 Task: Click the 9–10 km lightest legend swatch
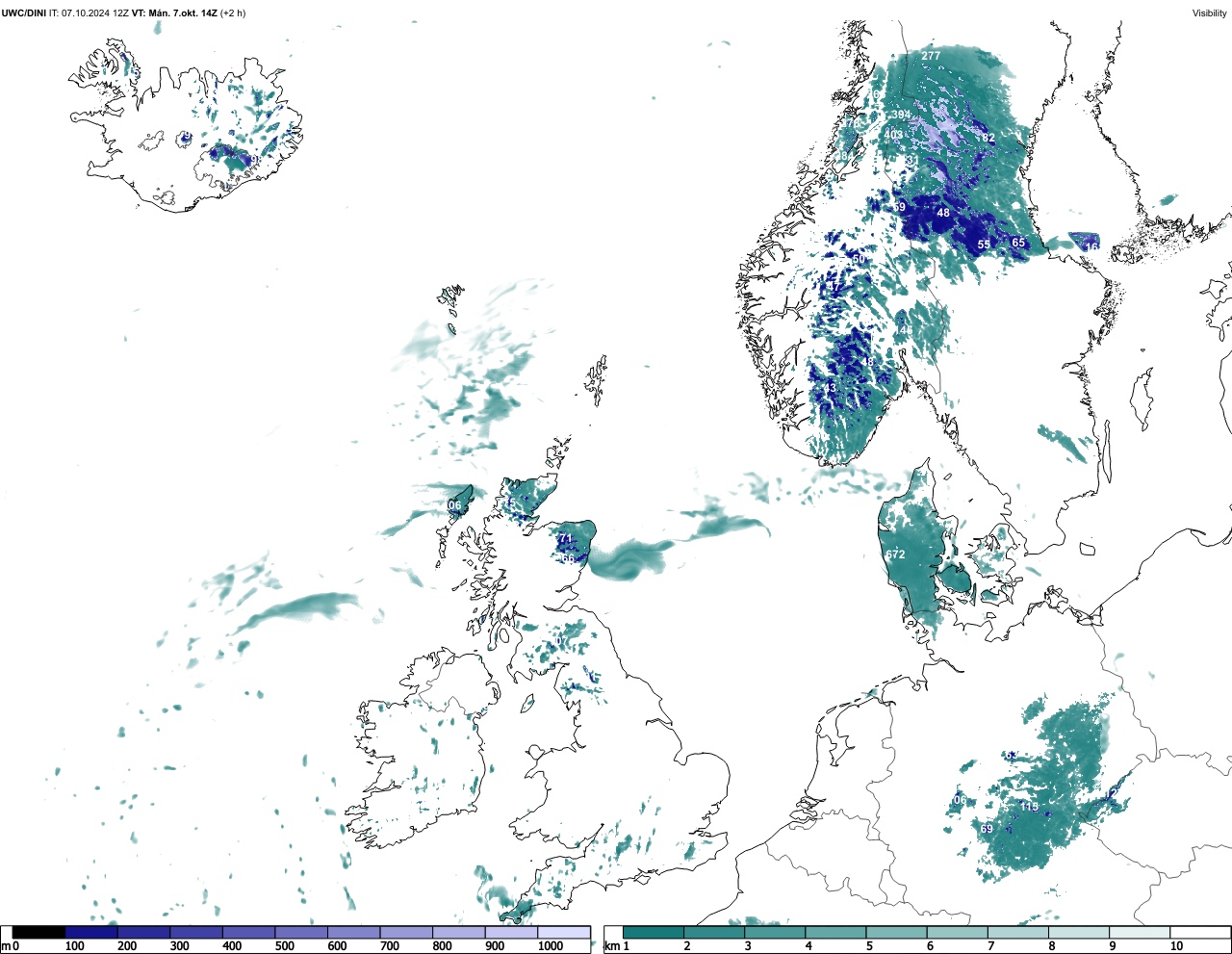click(1139, 932)
